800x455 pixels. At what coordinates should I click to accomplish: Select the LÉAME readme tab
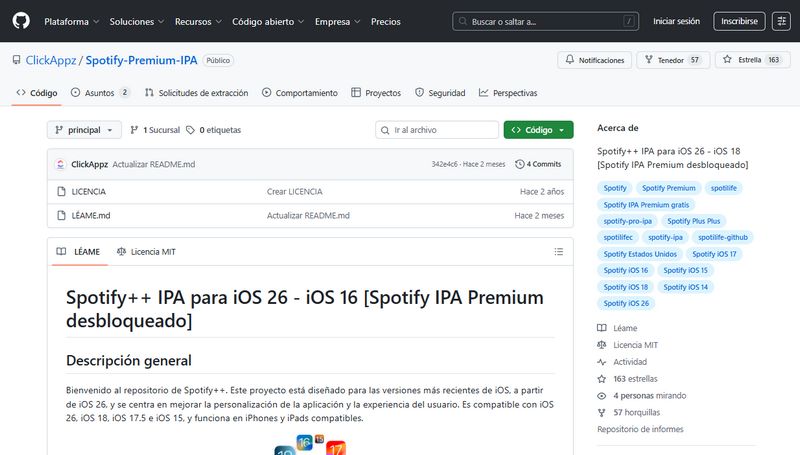tap(78, 251)
